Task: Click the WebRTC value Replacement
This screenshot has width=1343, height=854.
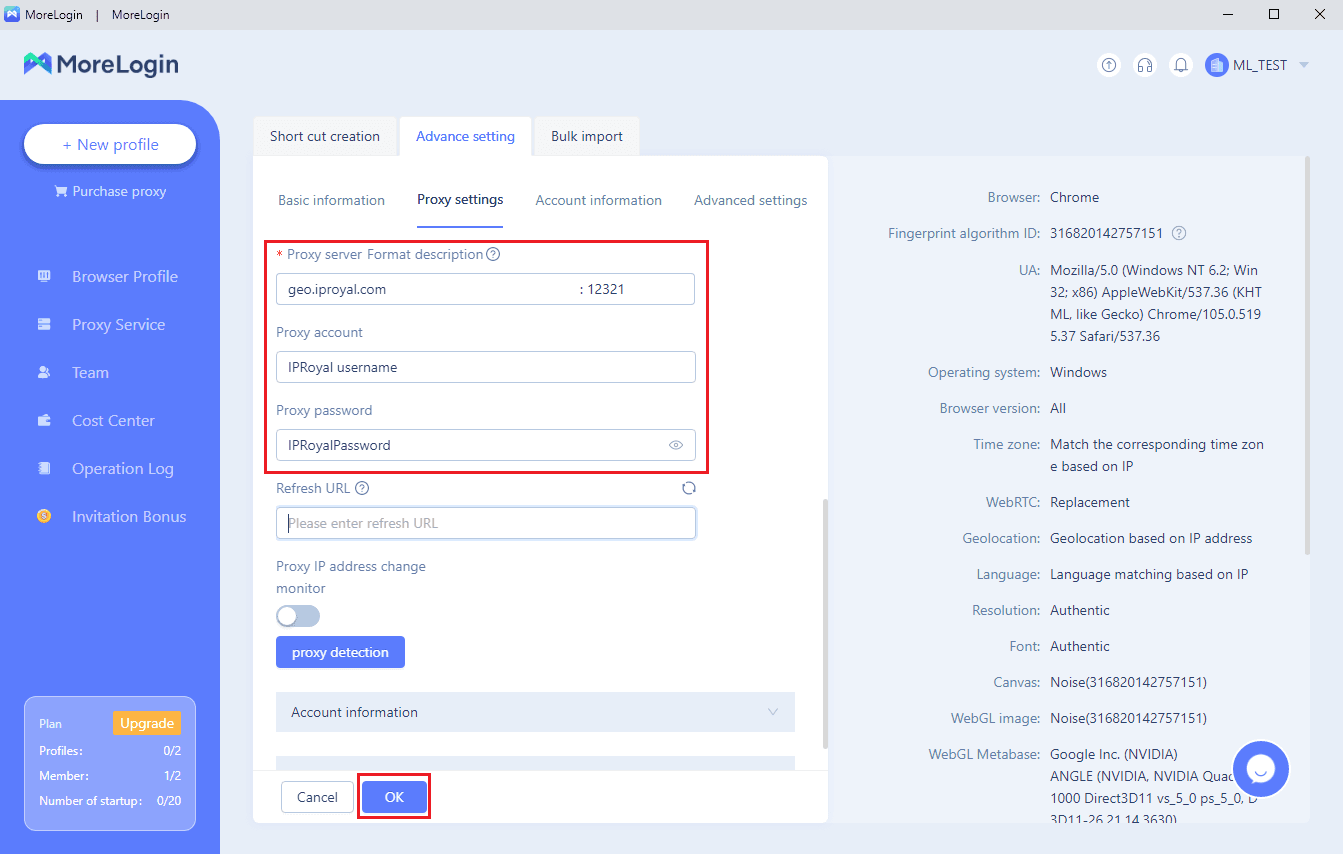Action: (x=1090, y=502)
